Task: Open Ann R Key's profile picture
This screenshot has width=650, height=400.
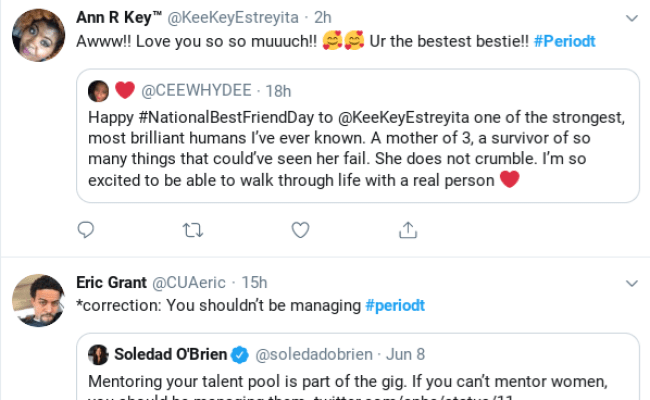Action: pyautogui.click(x=38, y=35)
